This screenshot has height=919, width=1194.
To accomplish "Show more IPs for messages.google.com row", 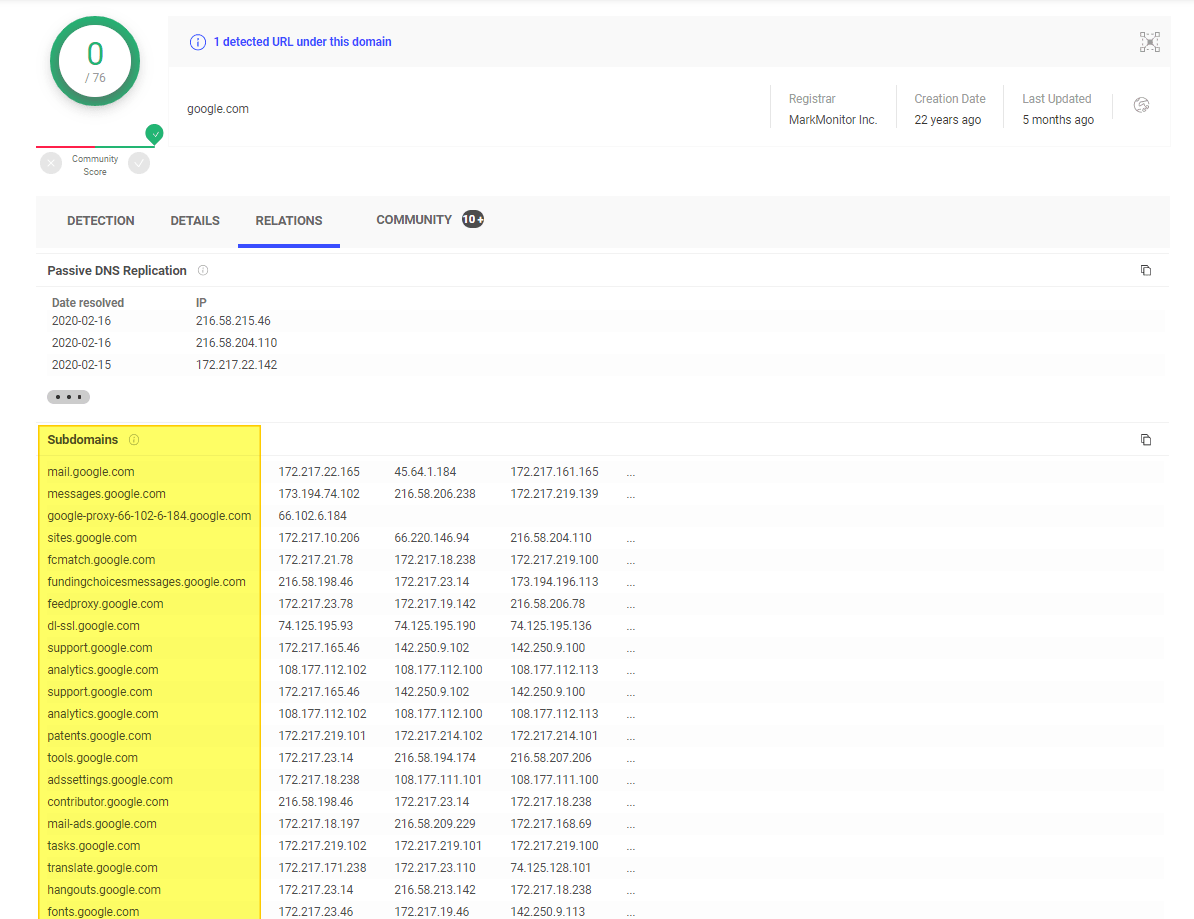I will [x=631, y=495].
